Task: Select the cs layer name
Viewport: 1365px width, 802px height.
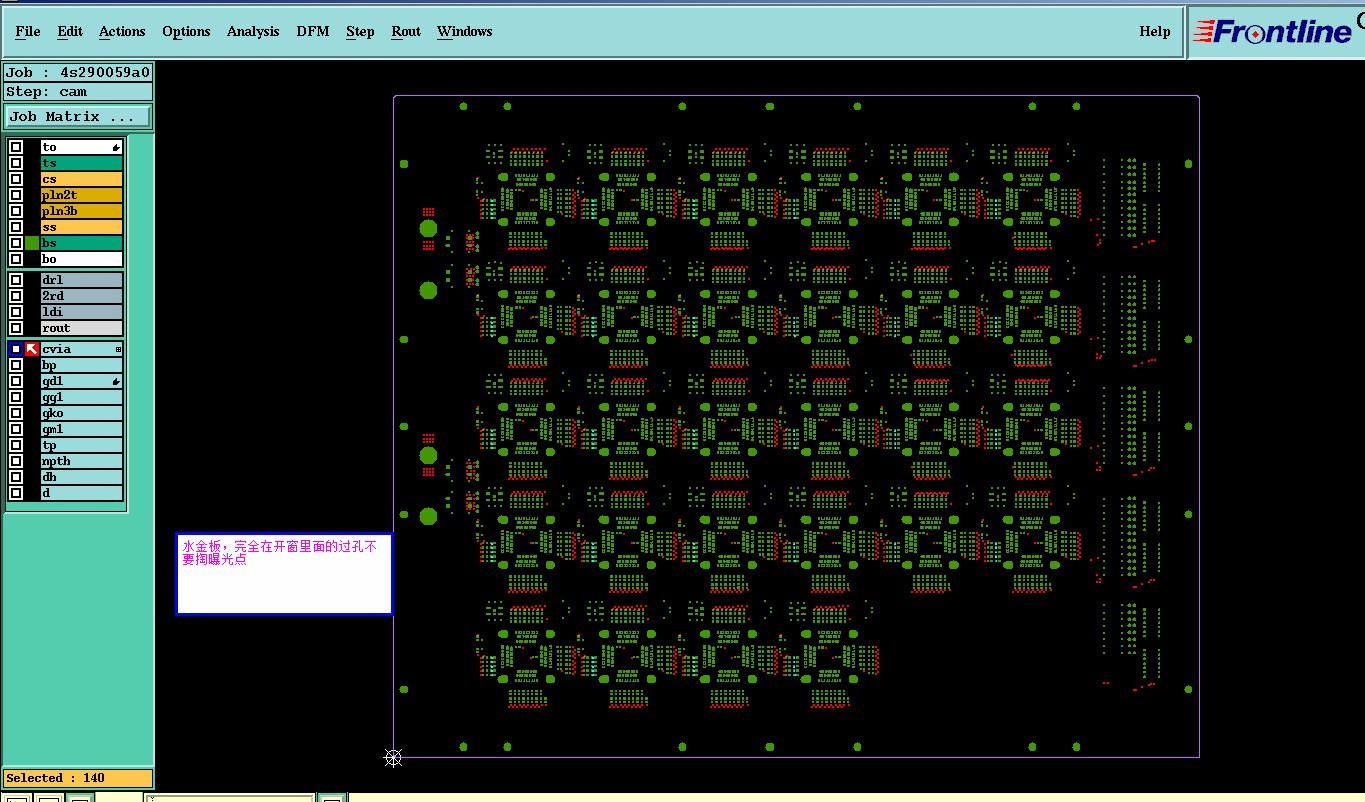Action: [x=82, y=179]
